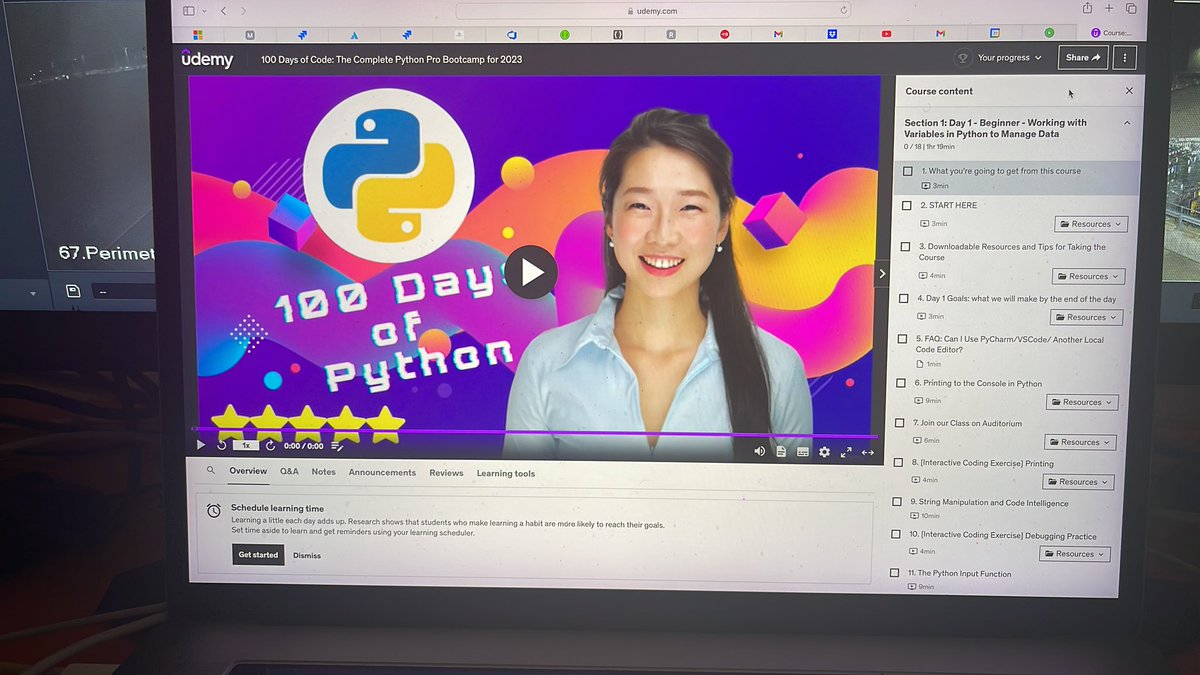Click Safari share icon
The image size is (1200, 675).
[1087, 9]
